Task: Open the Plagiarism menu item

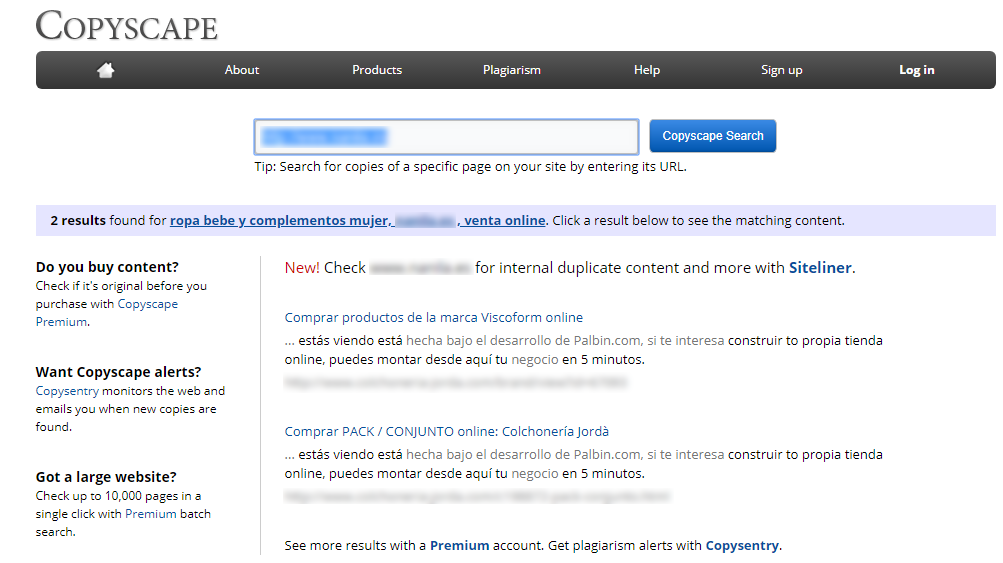Action: tap(512, 70)
